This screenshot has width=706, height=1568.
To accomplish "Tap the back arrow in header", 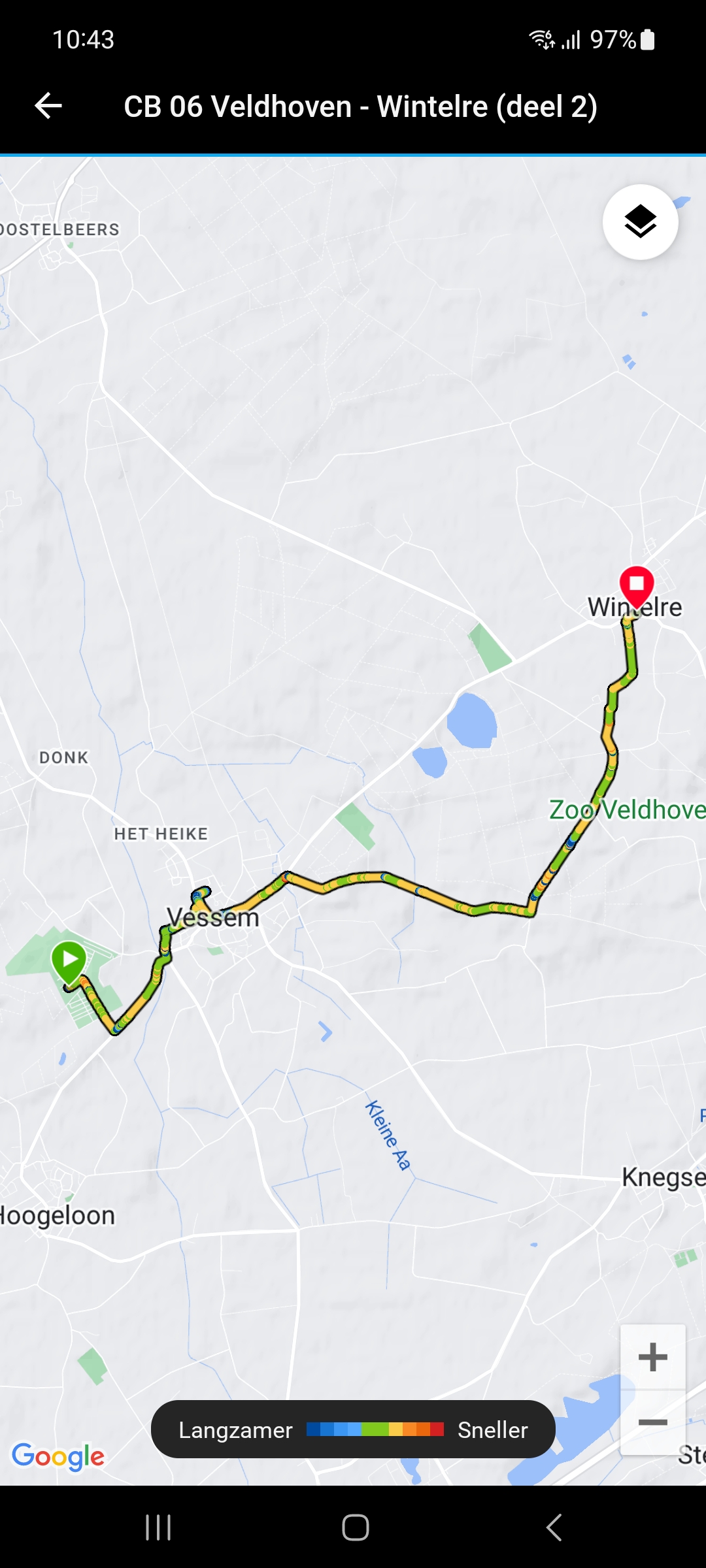I will 48,106.
